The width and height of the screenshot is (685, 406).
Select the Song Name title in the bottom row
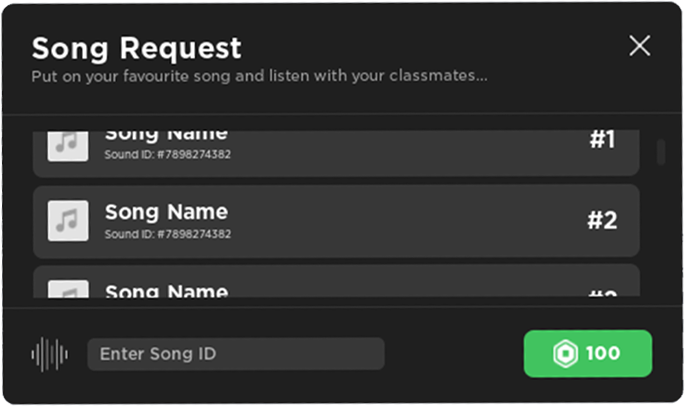166,291
